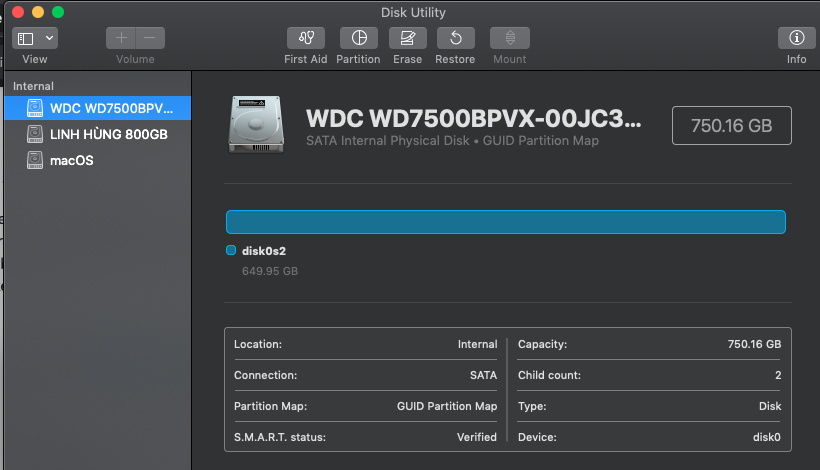Click the Erase toolbar icon
Screen dimensions: 820x470
click(408, 38)
